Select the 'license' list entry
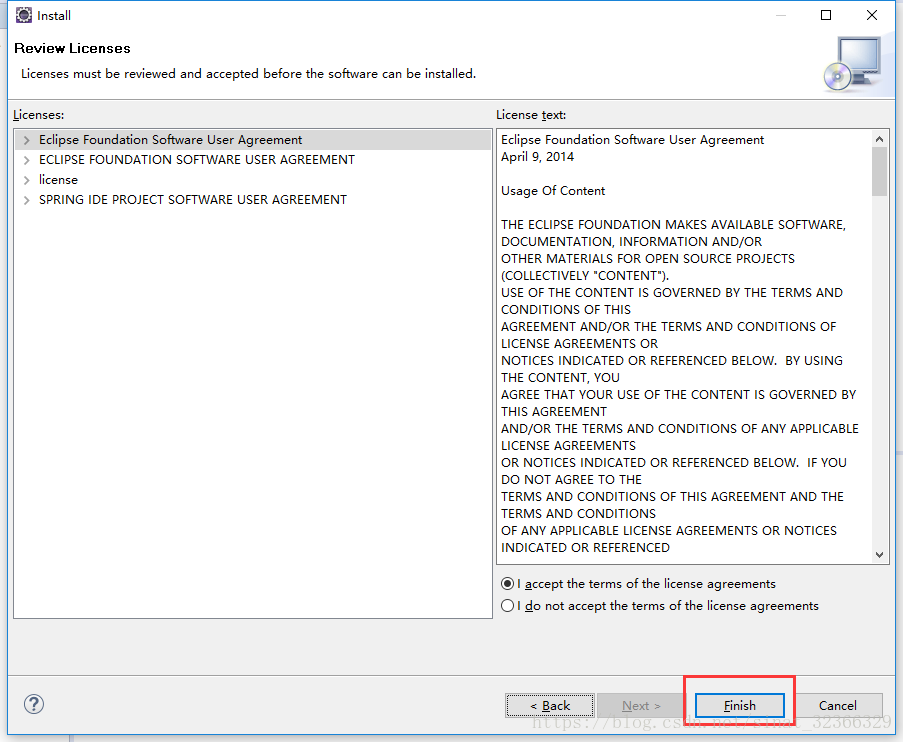Screen dimensions: 903x742 pos(58,180)
